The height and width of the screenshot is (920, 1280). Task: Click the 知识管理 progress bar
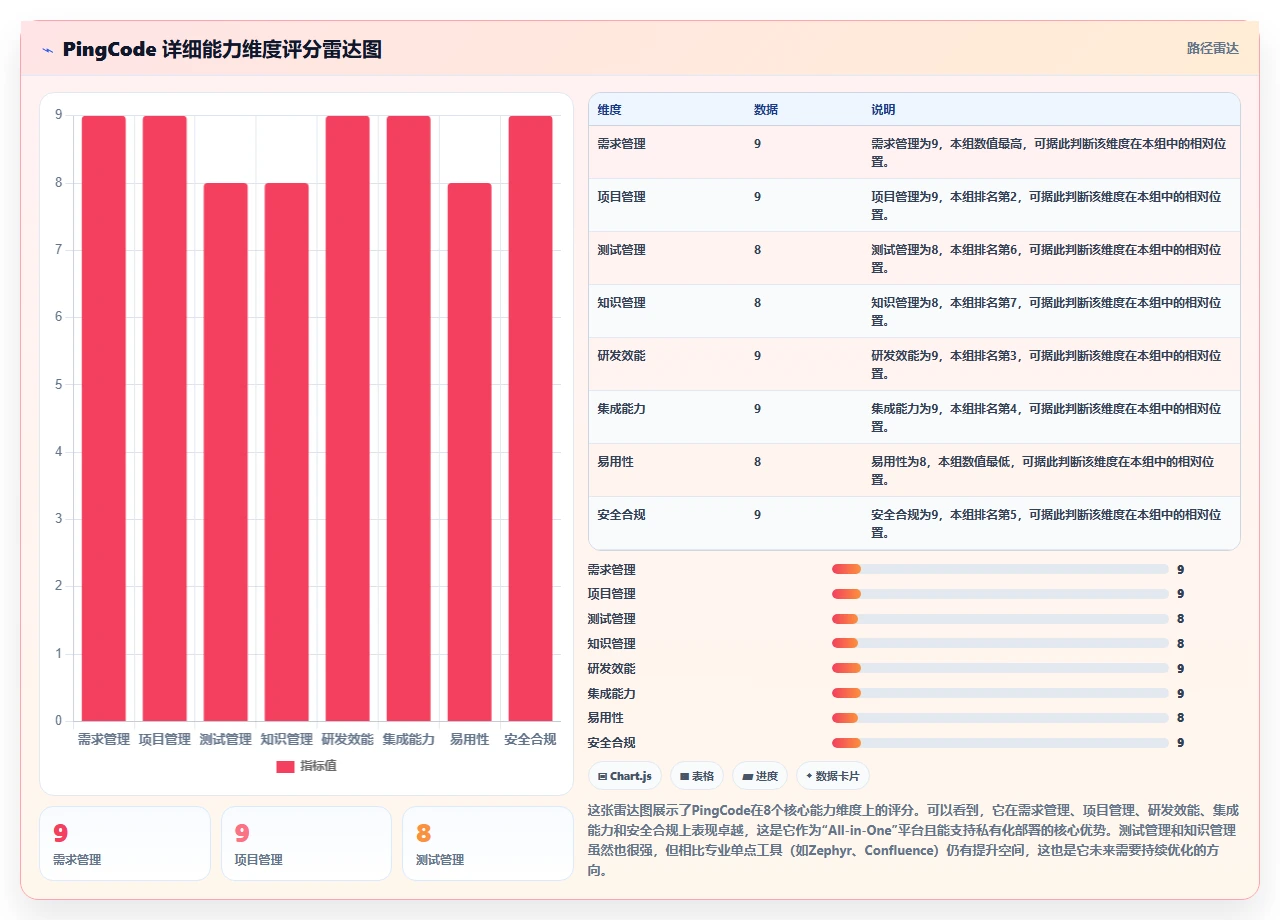(1000, 644)
